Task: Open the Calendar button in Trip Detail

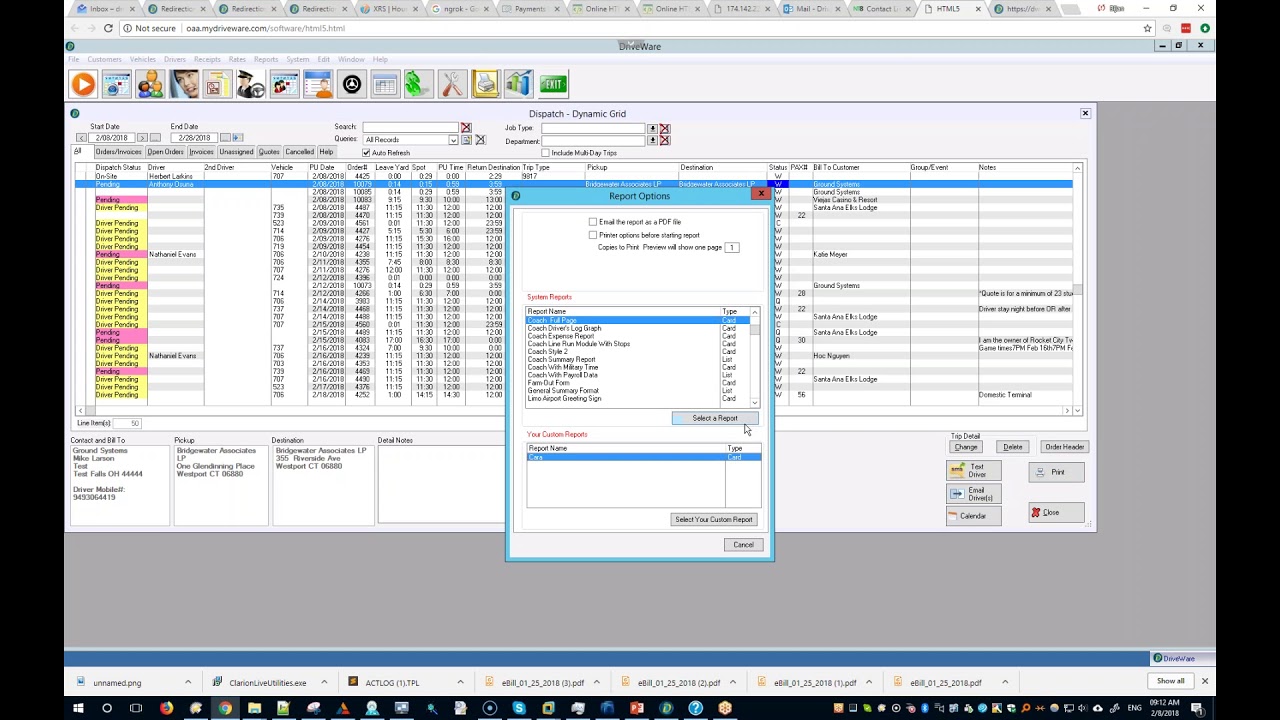Action: [x=972, y=516]
